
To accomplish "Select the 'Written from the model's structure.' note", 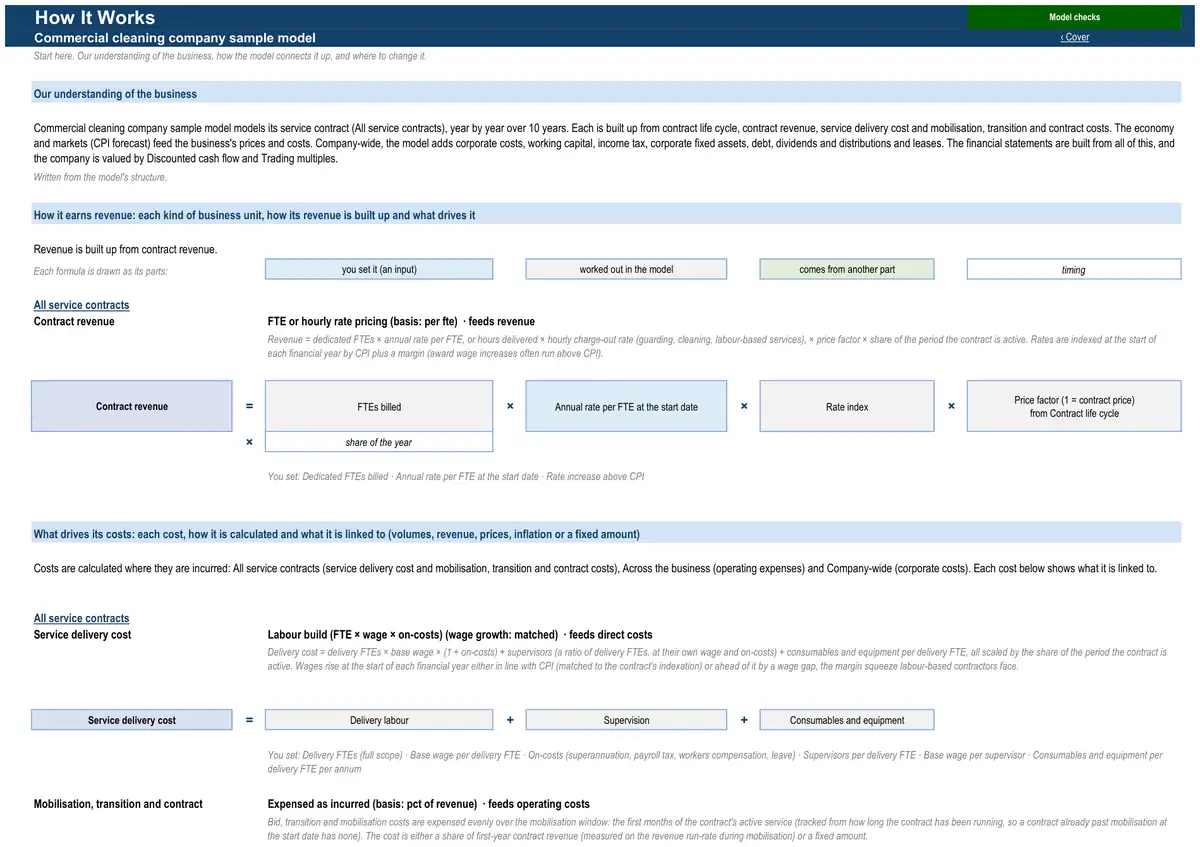I will (x=100, y=177).
